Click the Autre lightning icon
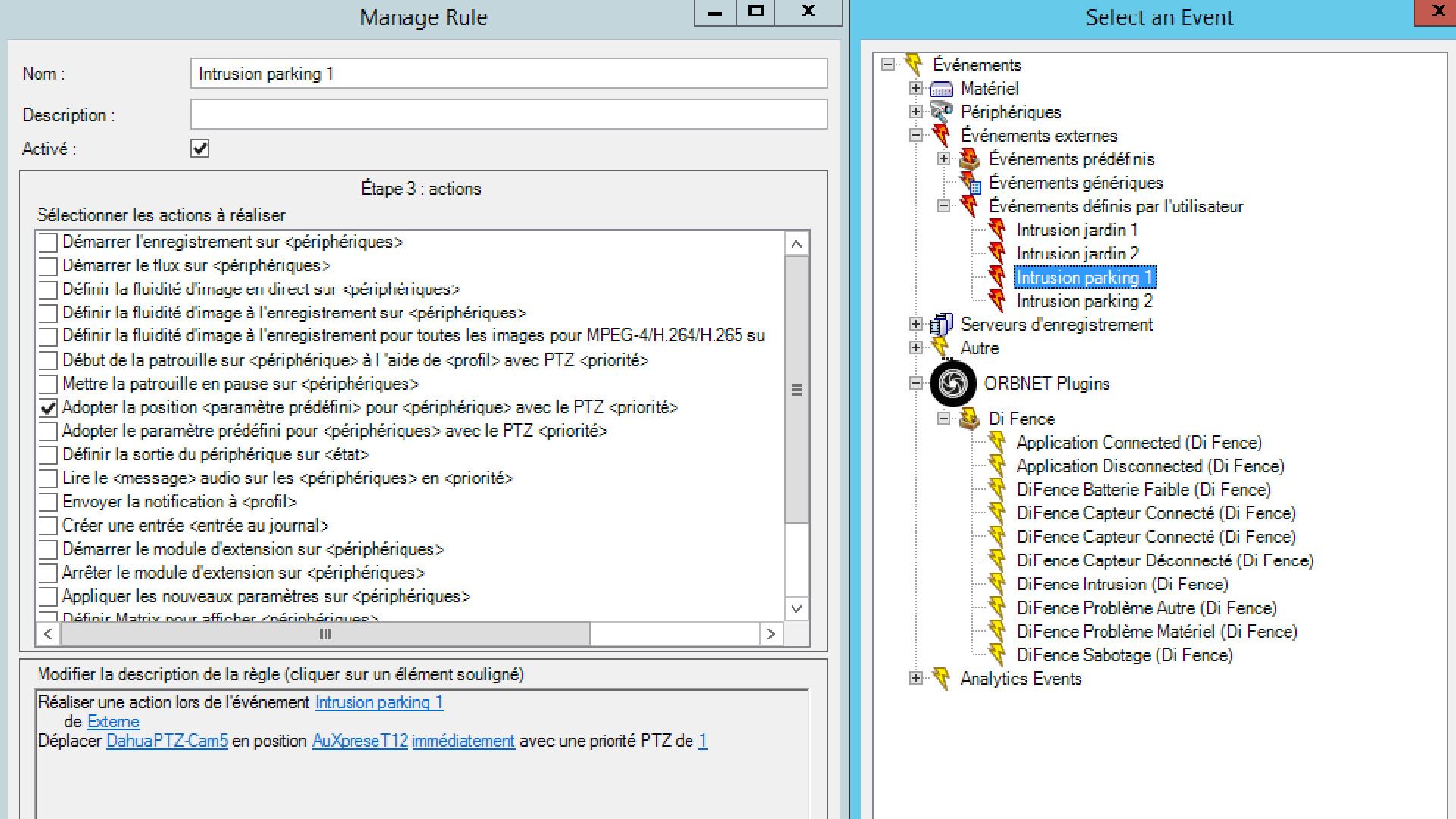 pos(941,348)
